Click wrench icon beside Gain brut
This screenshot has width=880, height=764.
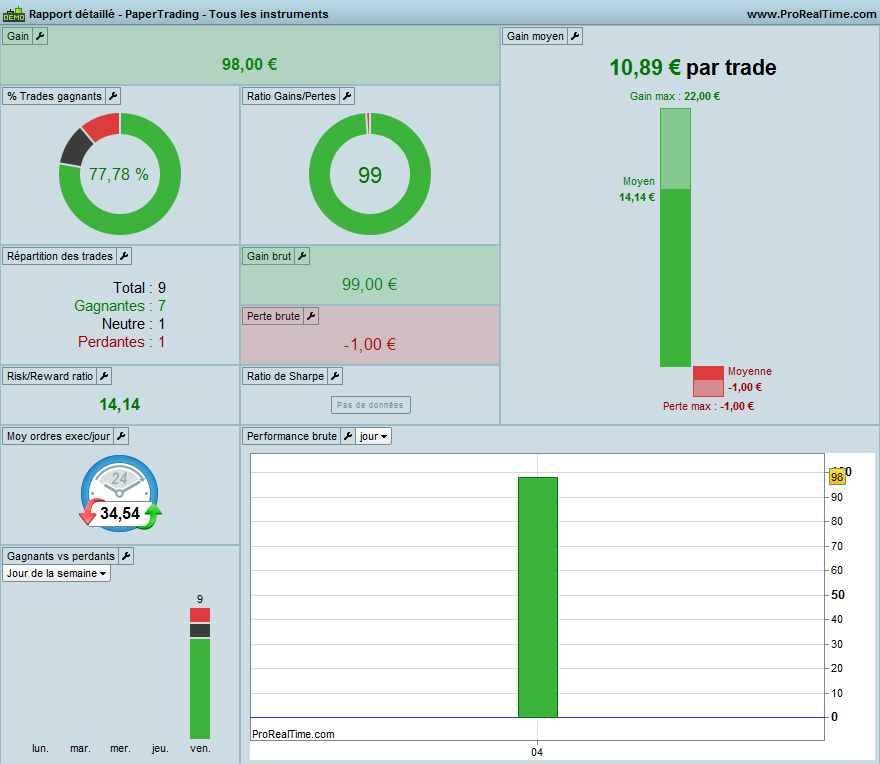302,257
